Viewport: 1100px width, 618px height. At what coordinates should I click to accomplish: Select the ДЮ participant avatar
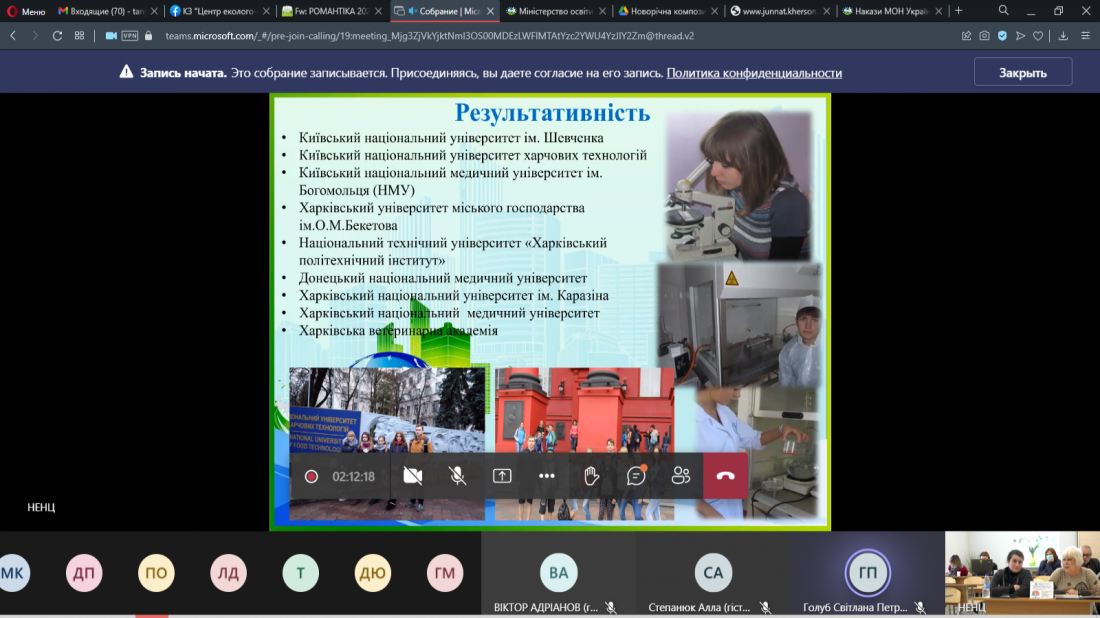[x=373, y=573]
